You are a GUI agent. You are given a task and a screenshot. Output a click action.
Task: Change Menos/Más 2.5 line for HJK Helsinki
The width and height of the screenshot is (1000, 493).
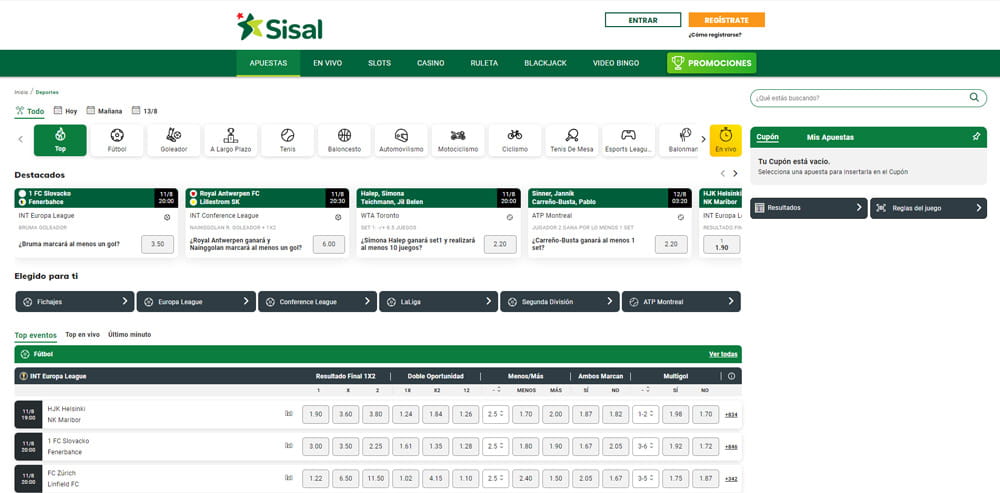click(496, 414)
